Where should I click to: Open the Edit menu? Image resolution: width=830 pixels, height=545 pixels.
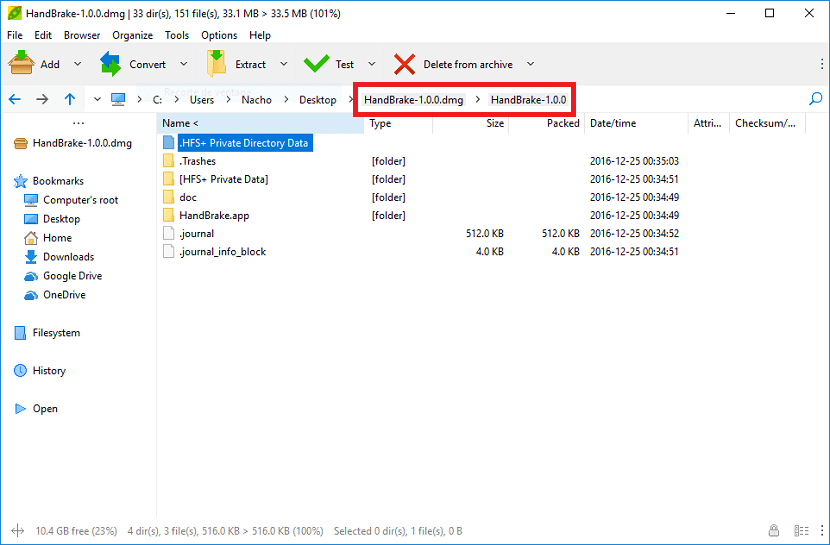pos(43,35)
